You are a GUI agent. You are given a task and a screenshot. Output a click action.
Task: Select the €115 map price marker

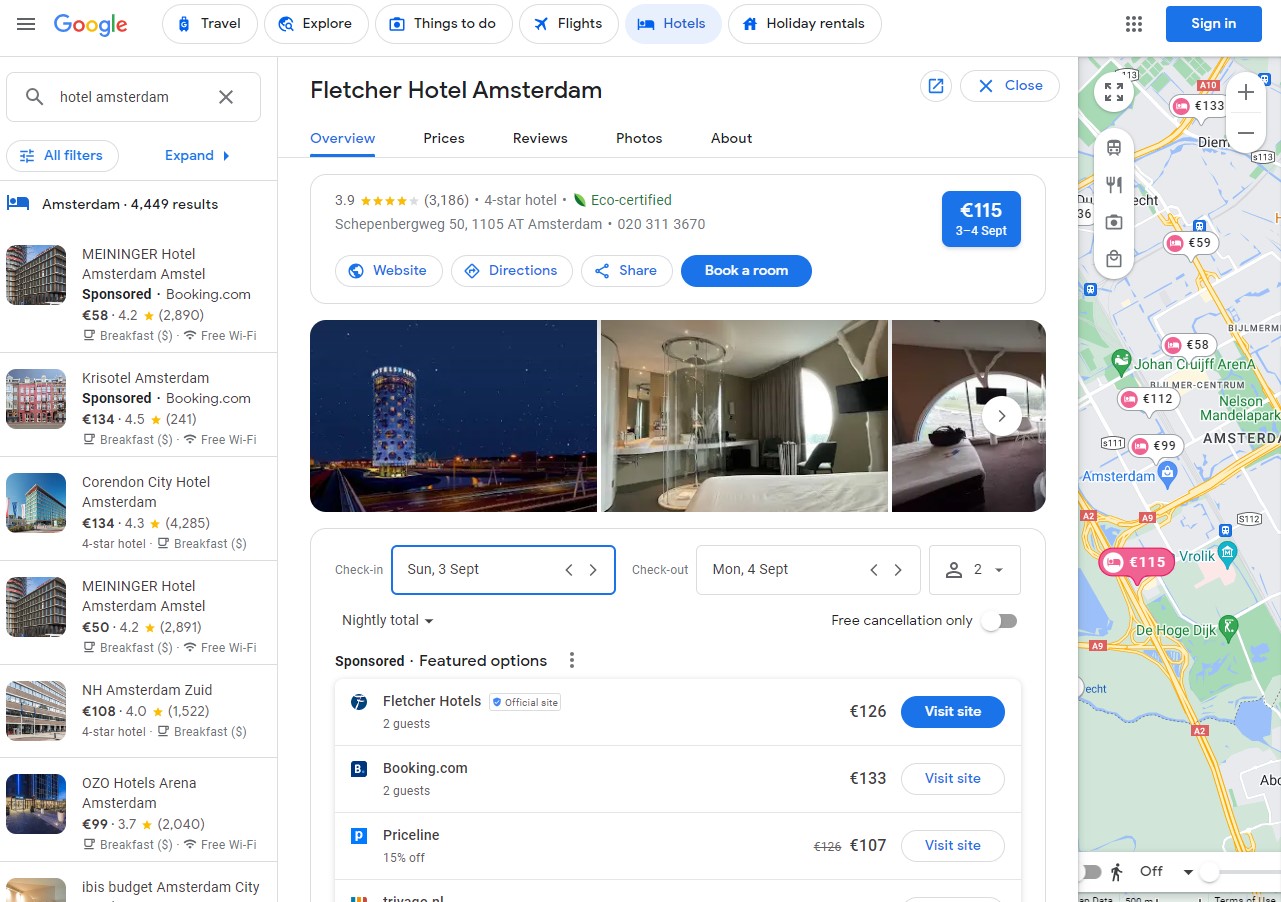point(1135,562)
